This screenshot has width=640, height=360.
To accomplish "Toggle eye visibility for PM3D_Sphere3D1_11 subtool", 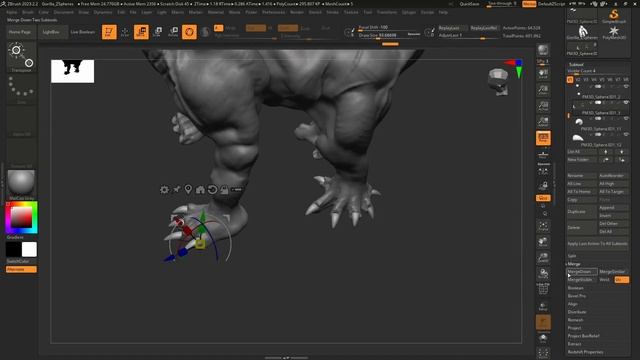I will [626, 118].
